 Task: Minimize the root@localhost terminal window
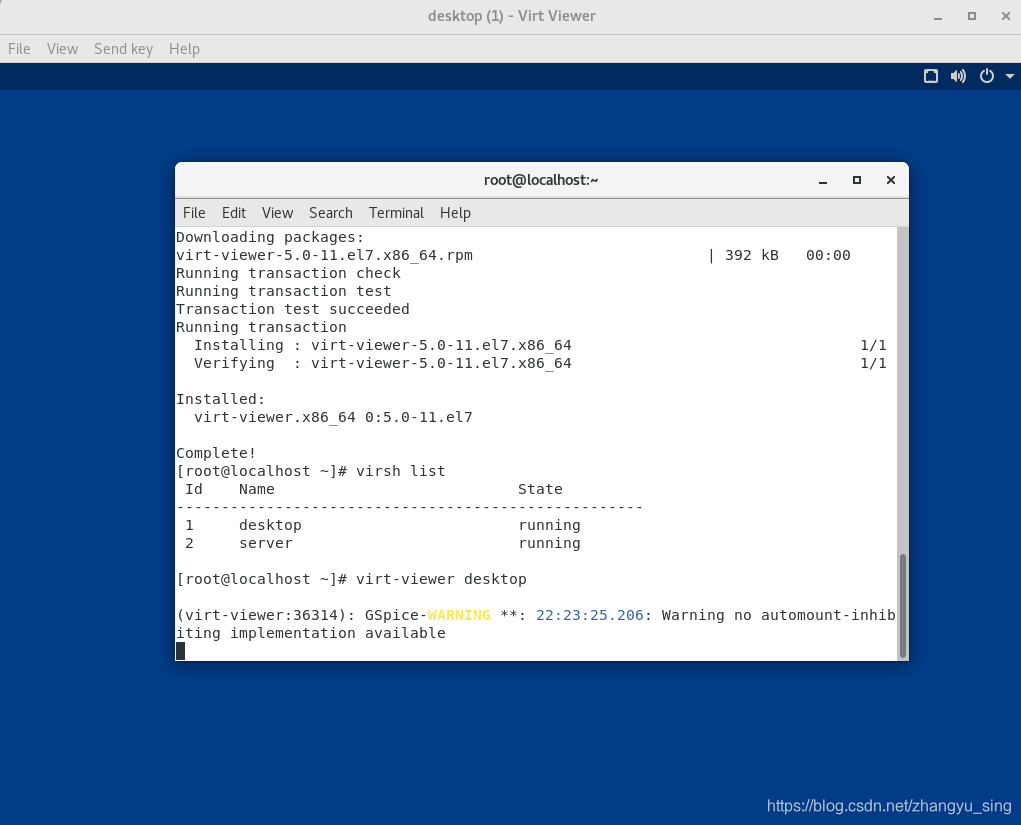tap(823, 180)
